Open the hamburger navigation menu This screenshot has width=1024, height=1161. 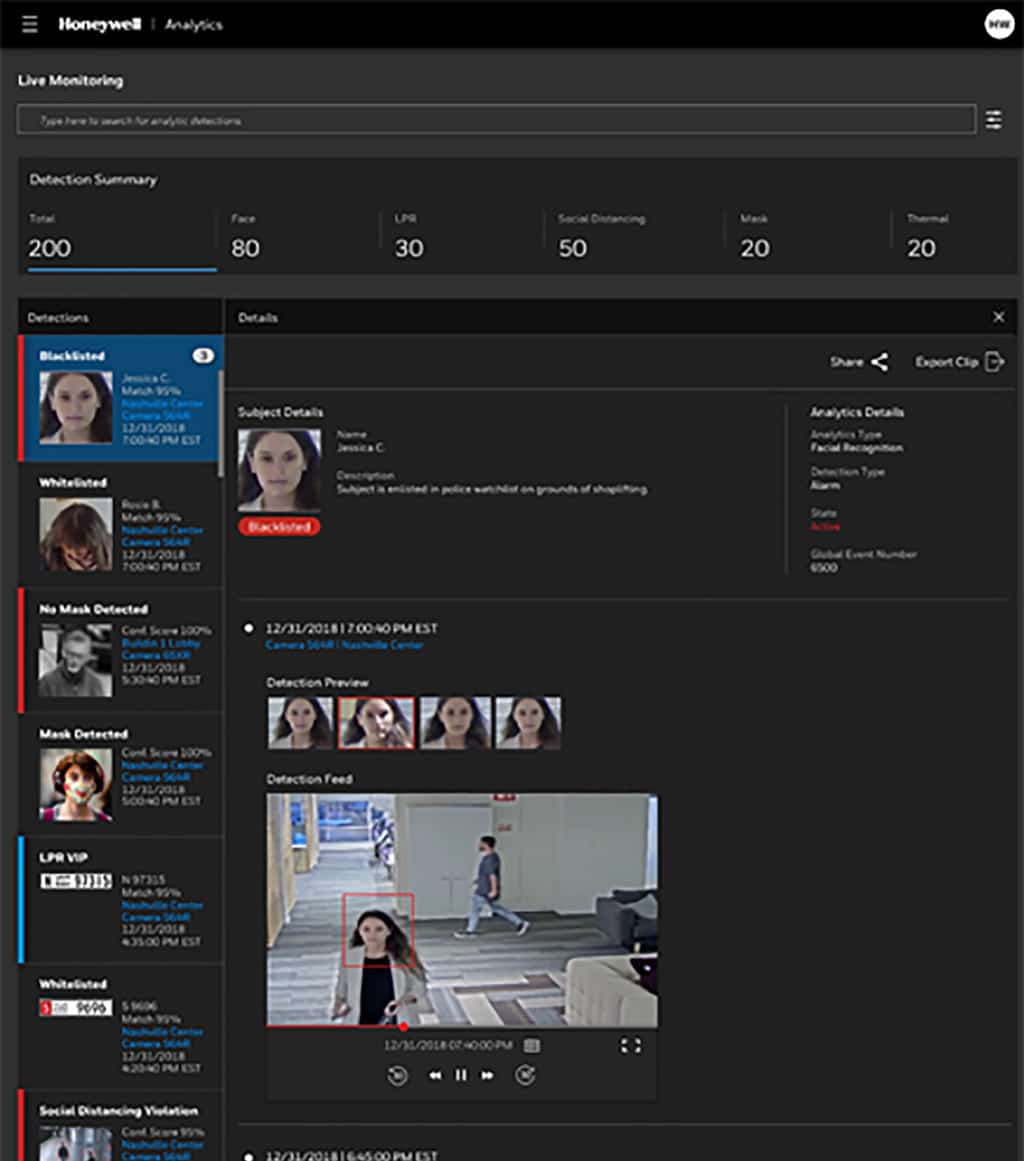pyautogui.click(x=29, y=24)
